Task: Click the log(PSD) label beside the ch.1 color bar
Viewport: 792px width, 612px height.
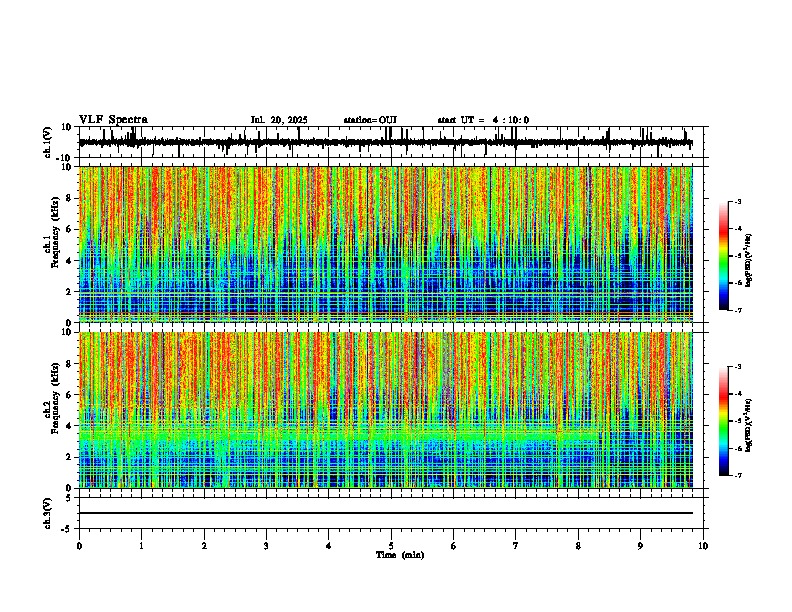Action: pyautogui.click(x=749, y=261)
